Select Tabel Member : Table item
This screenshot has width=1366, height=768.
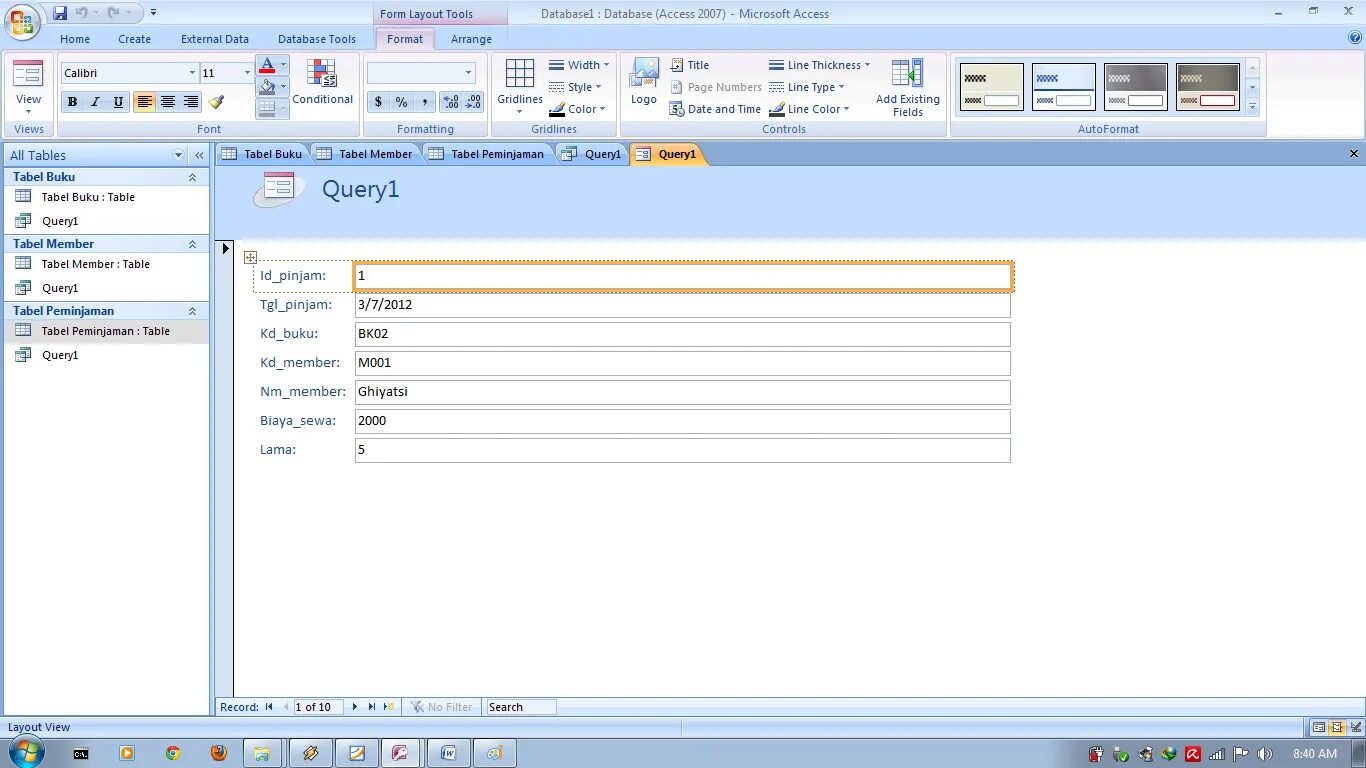[106, 264]
